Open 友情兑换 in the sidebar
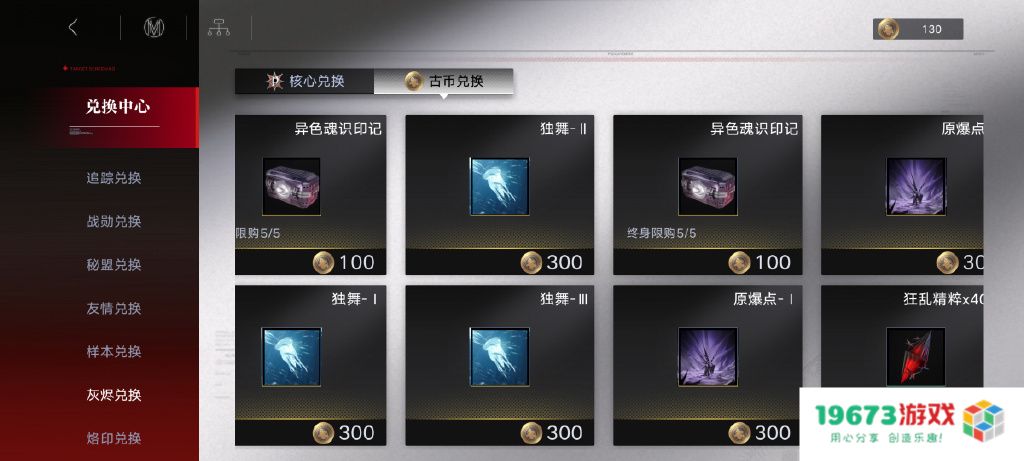Image resolution: width=1024 pixels, height=461 pixels. pos(114,308)
